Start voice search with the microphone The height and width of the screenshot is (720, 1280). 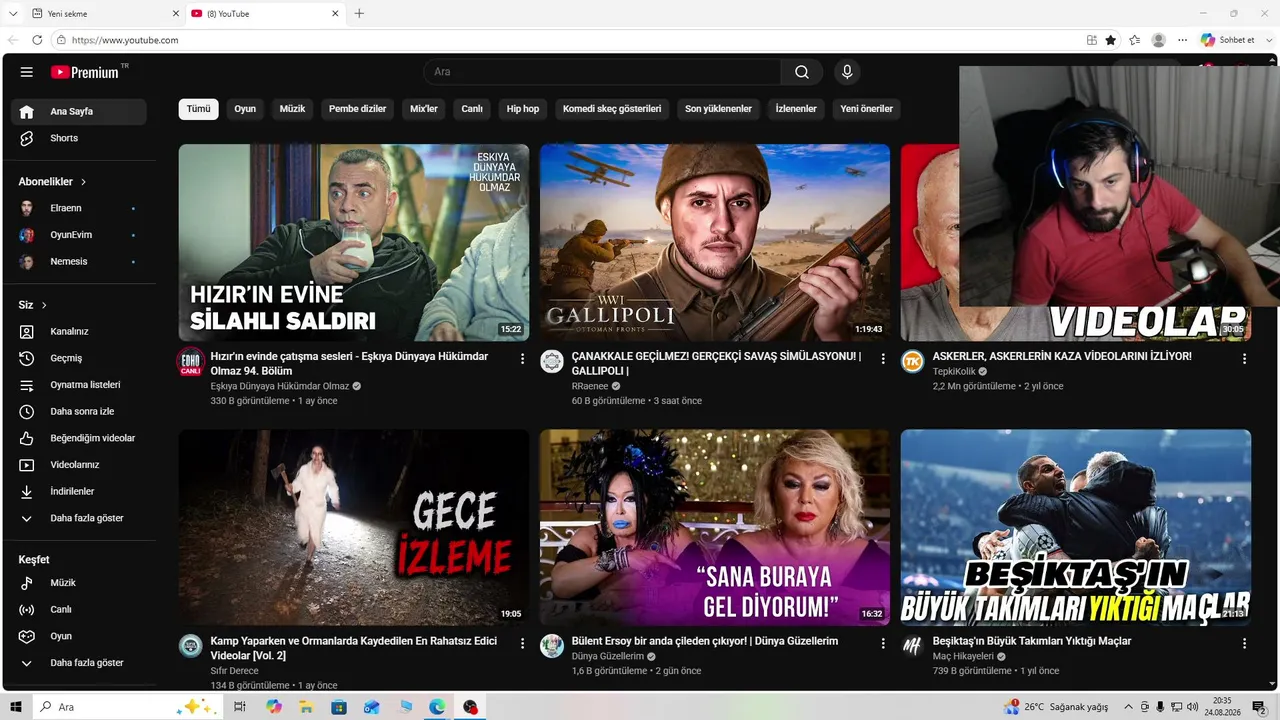(847, 72)
